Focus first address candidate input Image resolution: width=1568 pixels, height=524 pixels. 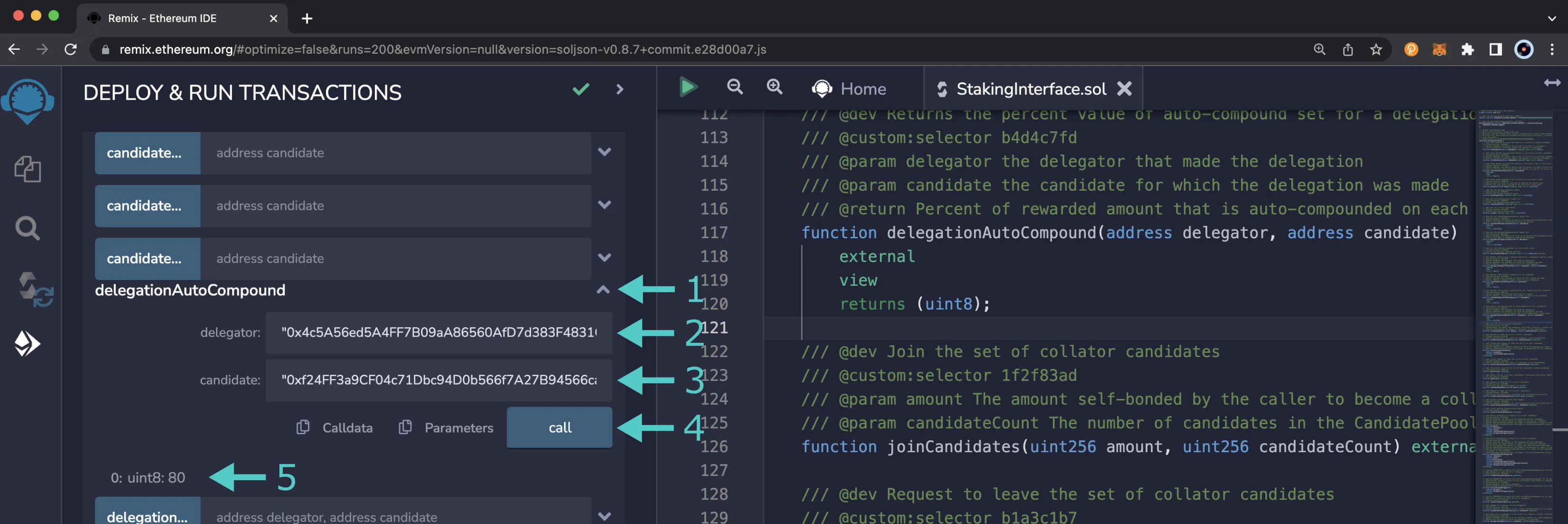coord(396,153)
